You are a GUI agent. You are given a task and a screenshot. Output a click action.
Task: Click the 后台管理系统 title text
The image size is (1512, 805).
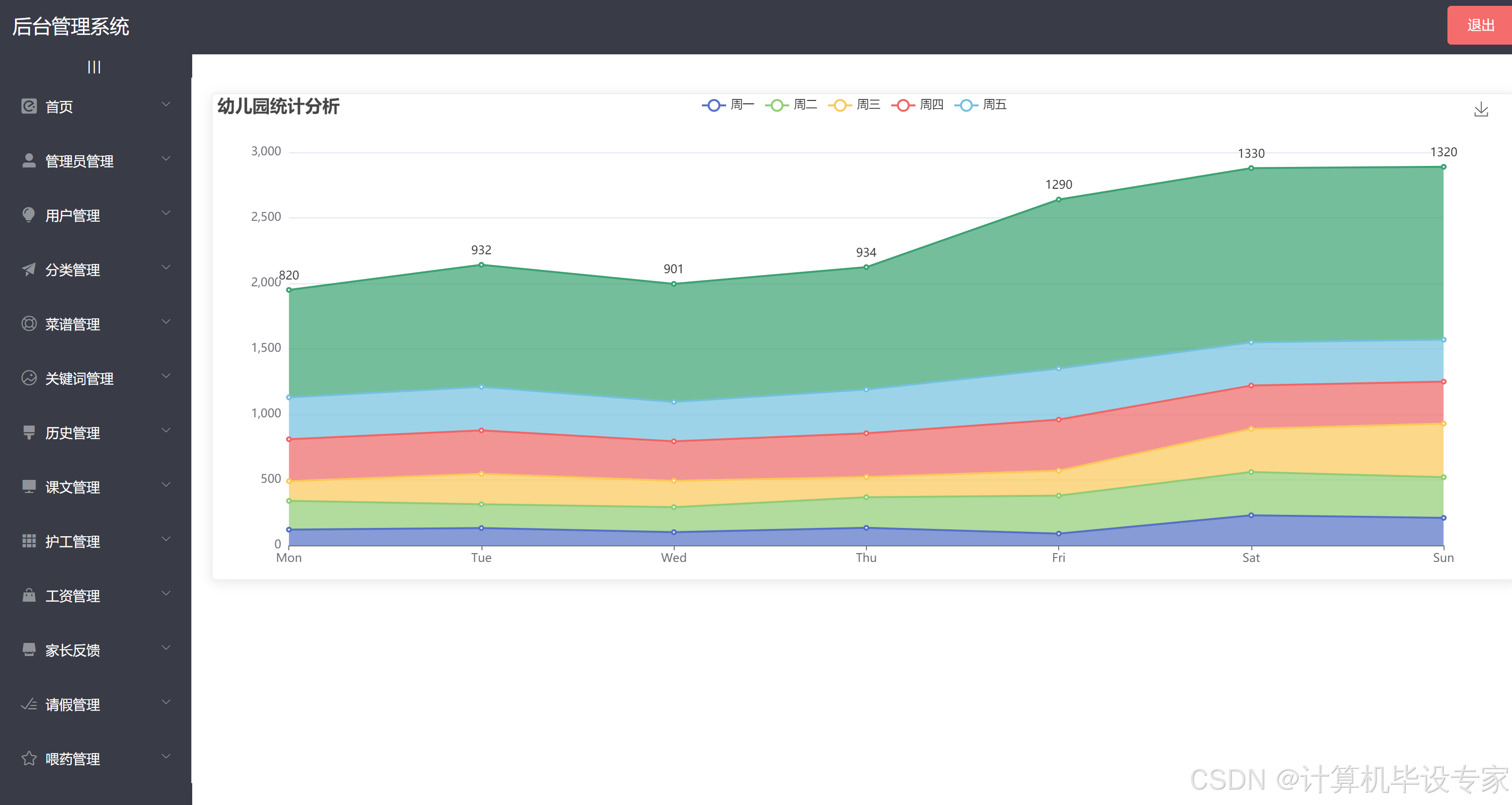[70, 26]
